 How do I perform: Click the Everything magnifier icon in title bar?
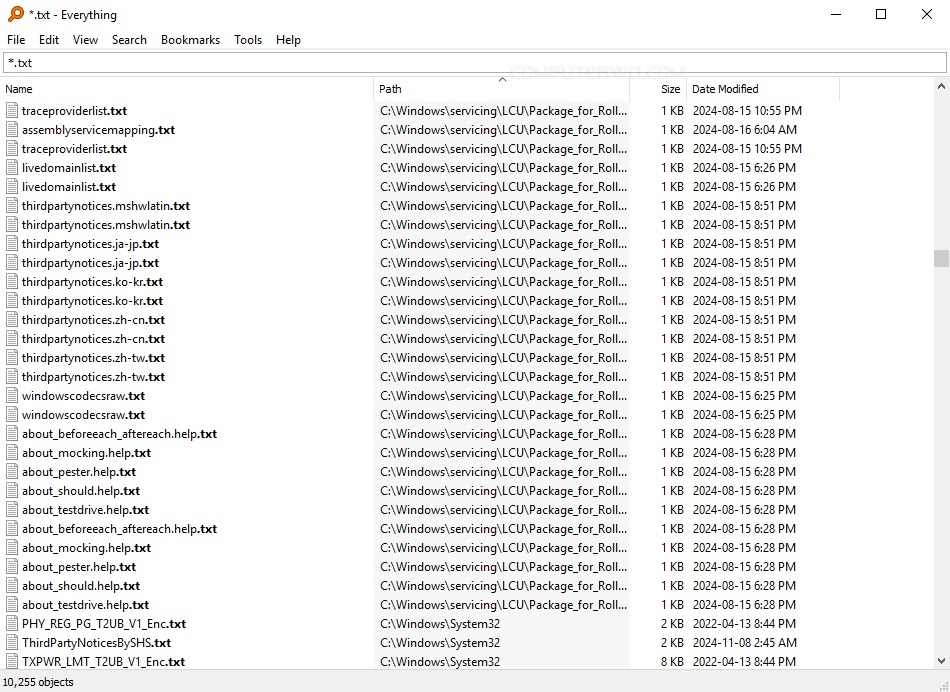coord(16,14)
